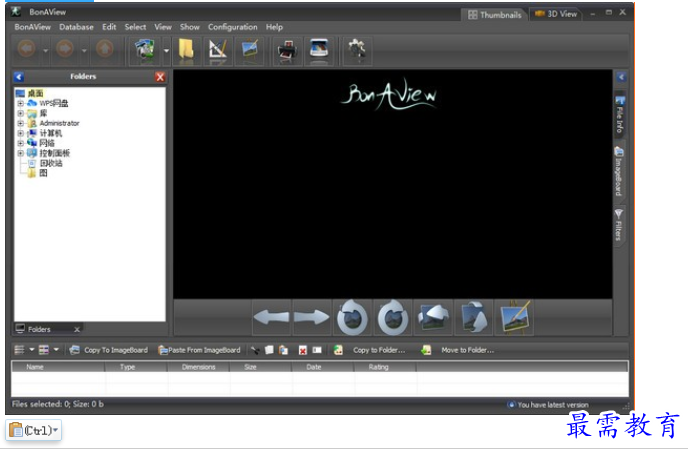Click the scissors cut icon
The height and width of the screenshot is (457, 688).
click(255, 350)
